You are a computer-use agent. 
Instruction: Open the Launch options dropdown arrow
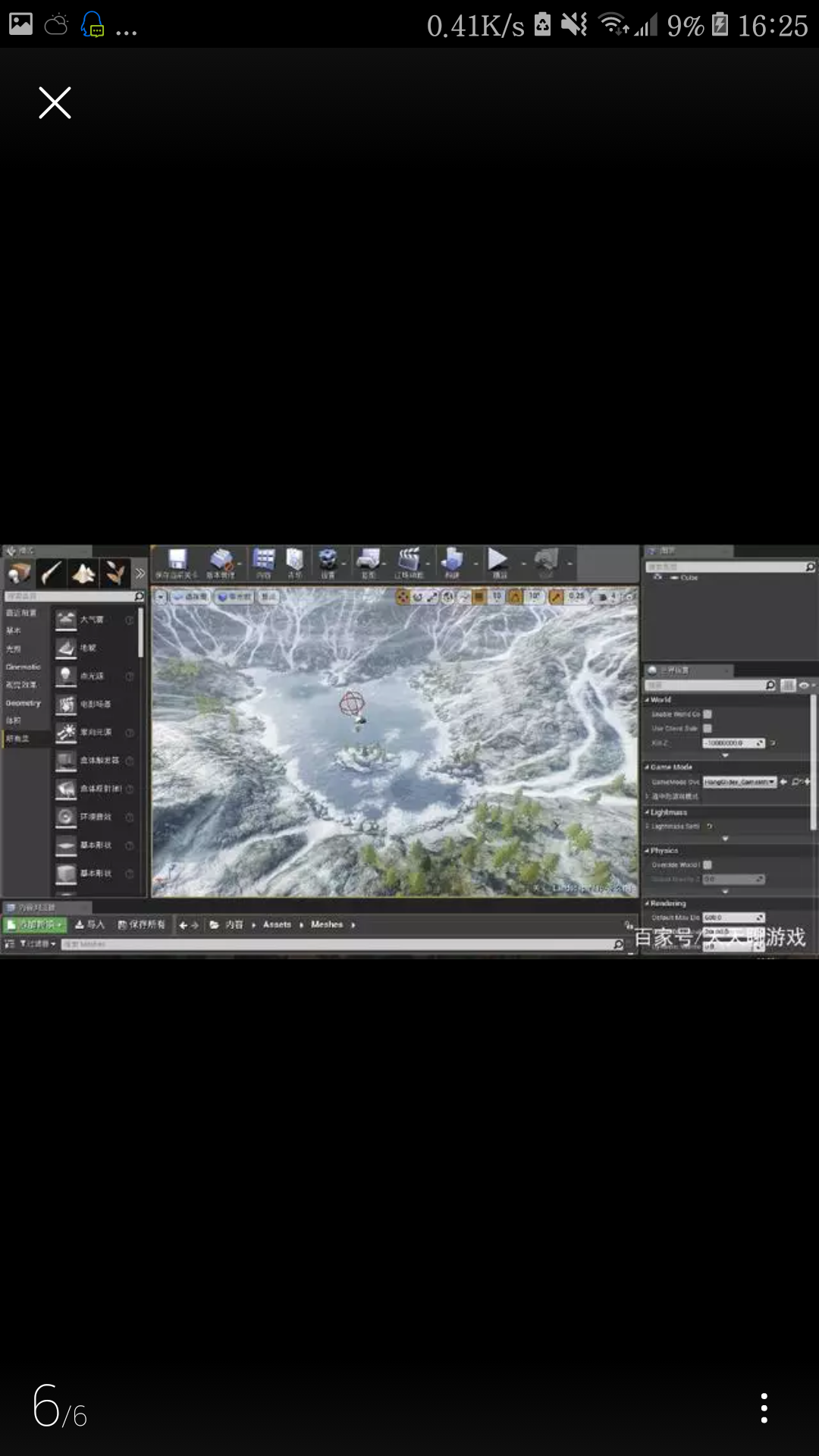pyautogui.click(x=570, y=563)
